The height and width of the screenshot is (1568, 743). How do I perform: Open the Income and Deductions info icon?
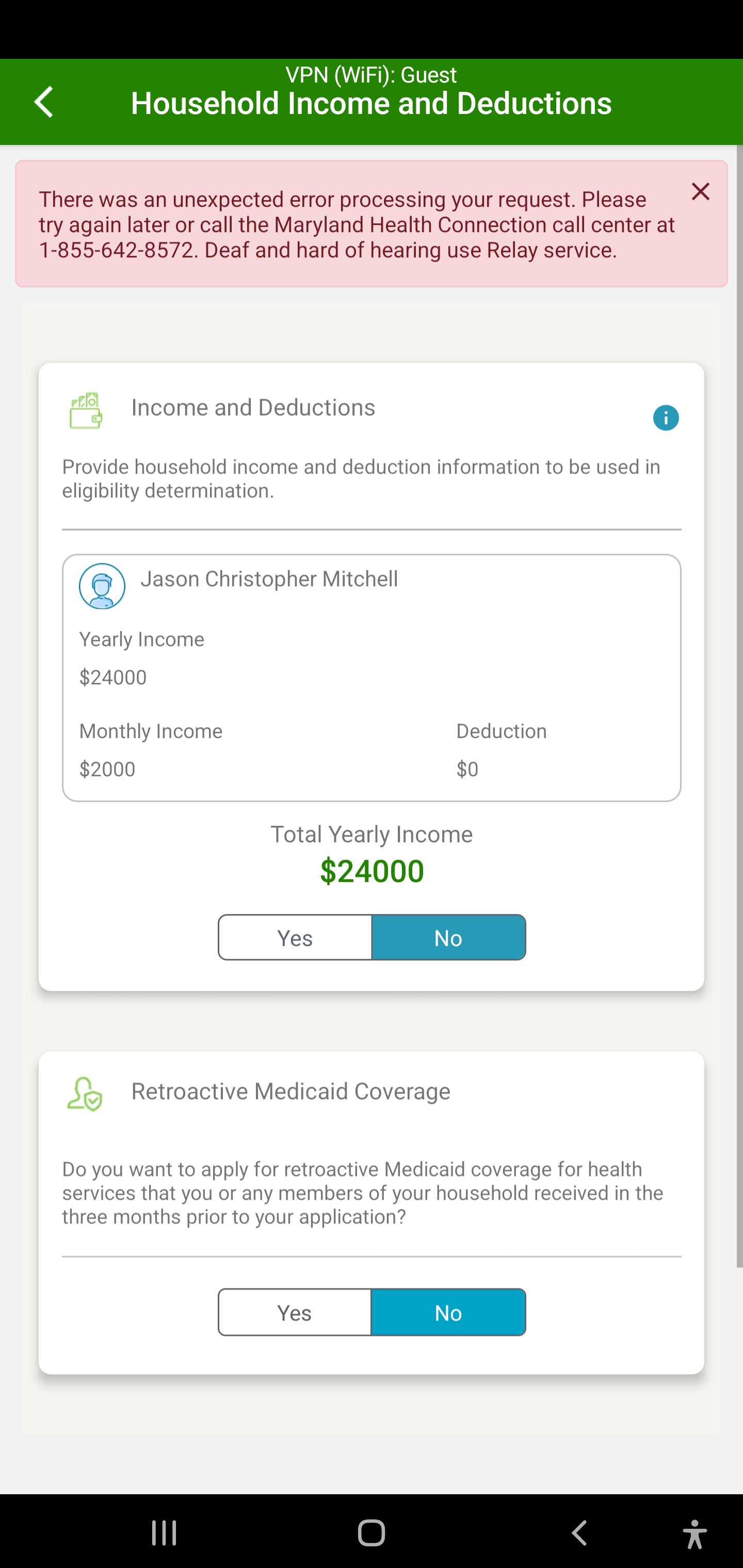(x=665, y=418)
